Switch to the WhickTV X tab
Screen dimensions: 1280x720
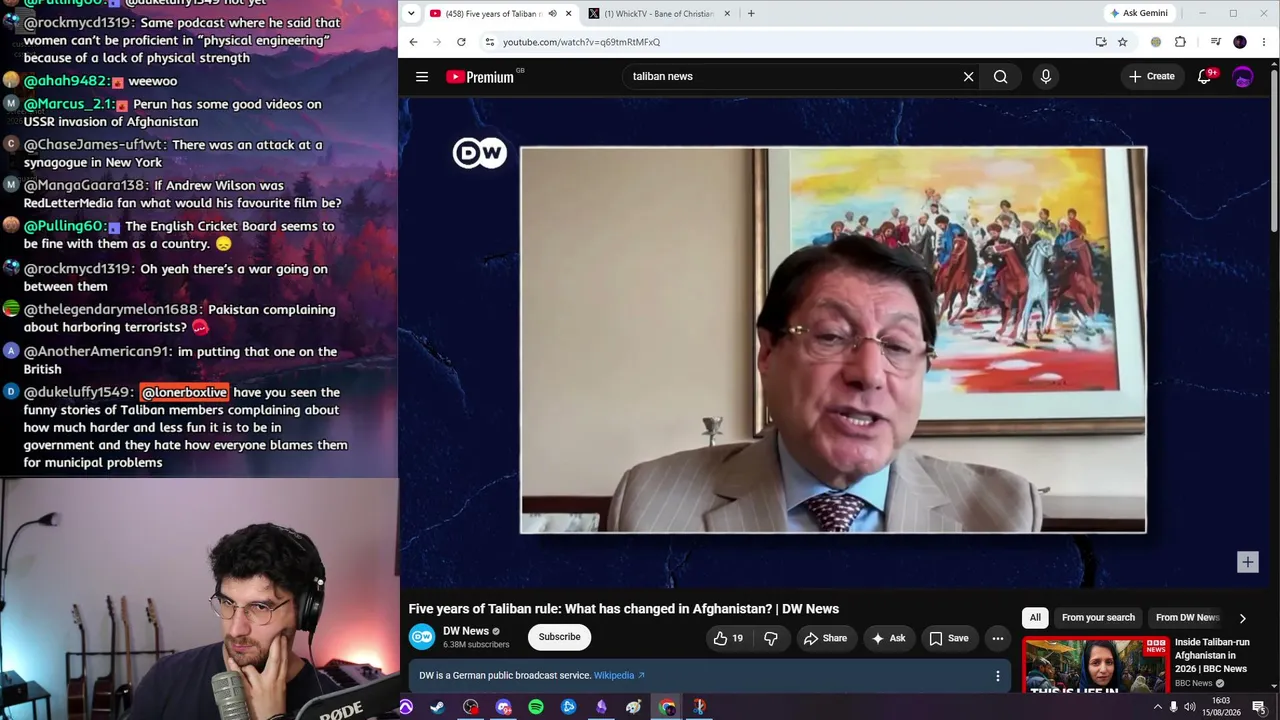(659, 14)
